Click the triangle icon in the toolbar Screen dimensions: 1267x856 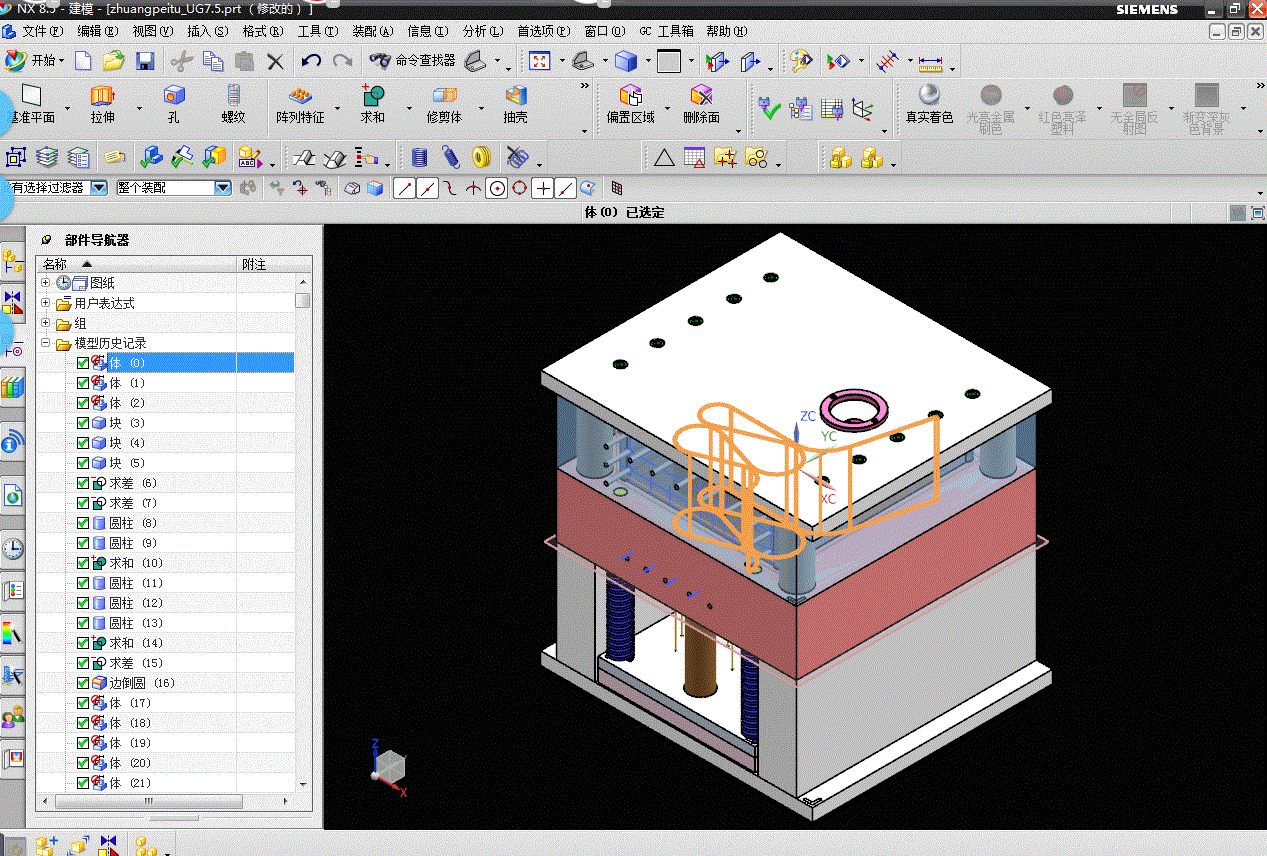(x=664, y=157)
